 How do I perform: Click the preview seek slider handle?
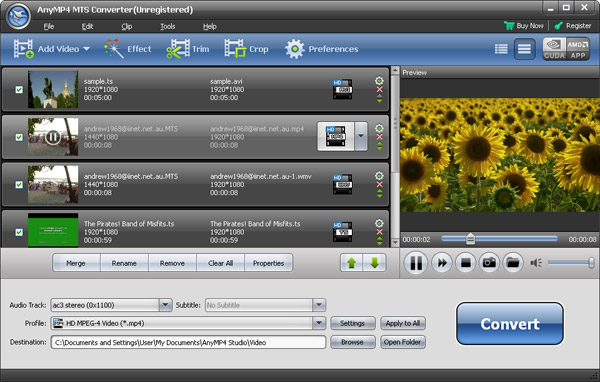(x=470, y=239)
